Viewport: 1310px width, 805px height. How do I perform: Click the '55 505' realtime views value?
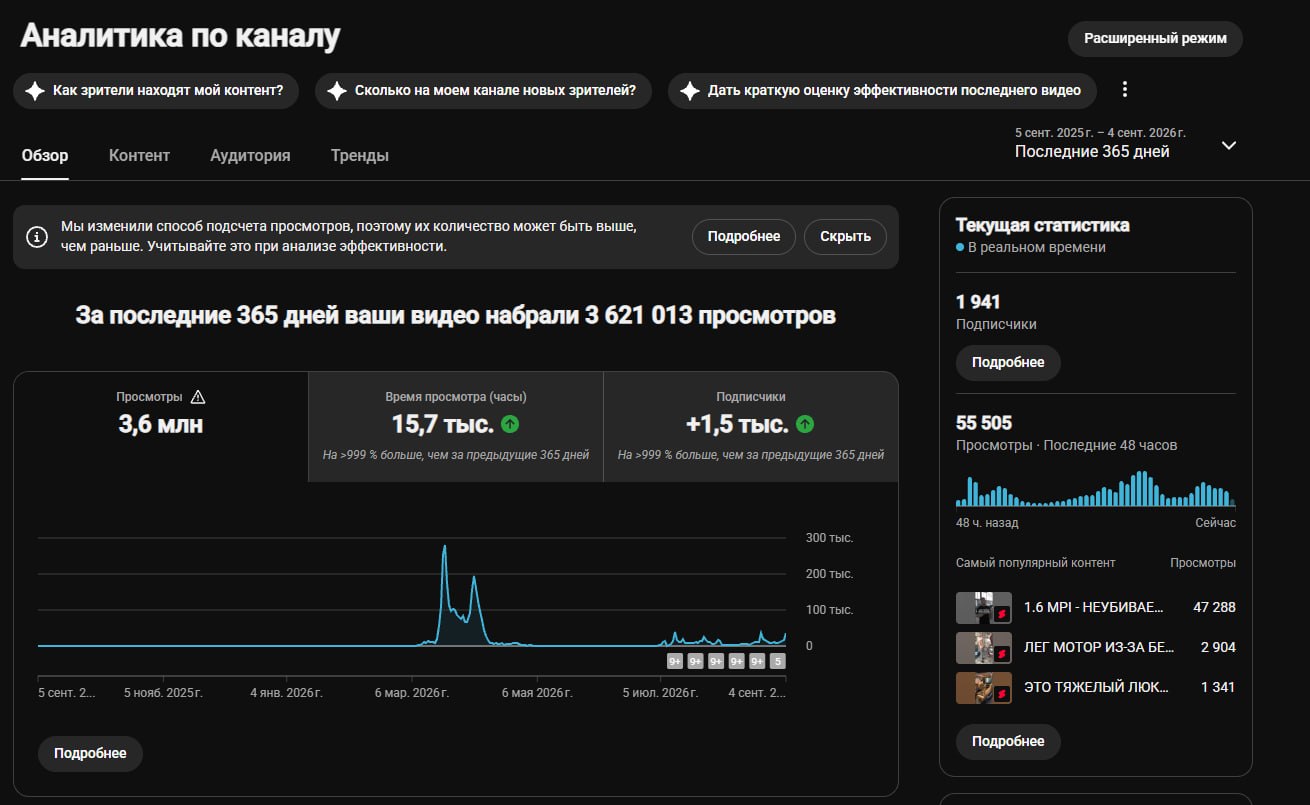click(x=984, y=423)
